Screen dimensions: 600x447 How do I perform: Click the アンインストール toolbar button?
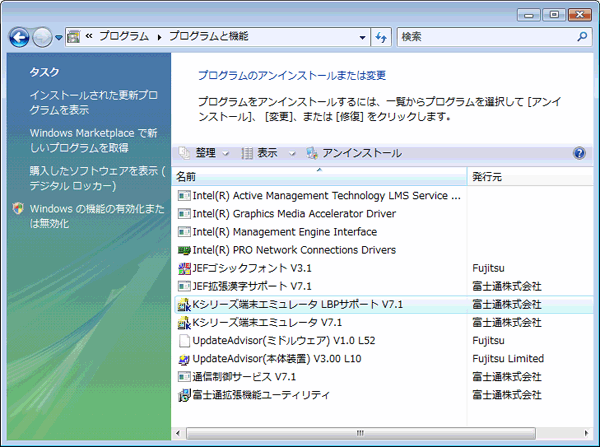pos(354,153)
